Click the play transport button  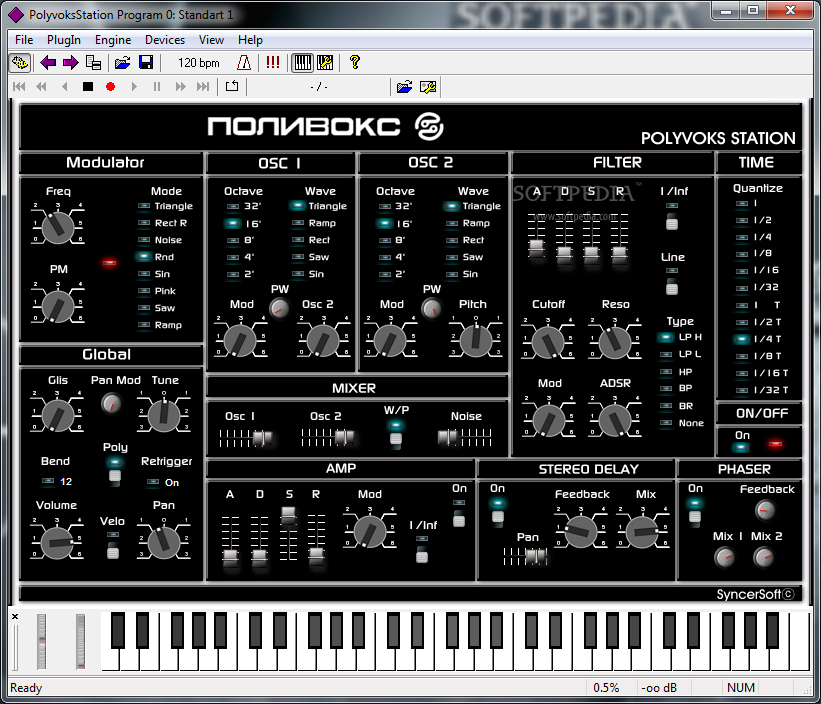click(x=134, y=87)
